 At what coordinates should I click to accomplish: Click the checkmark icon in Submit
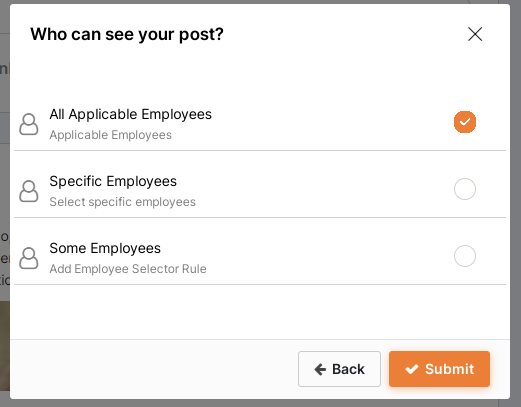[412, 369]
